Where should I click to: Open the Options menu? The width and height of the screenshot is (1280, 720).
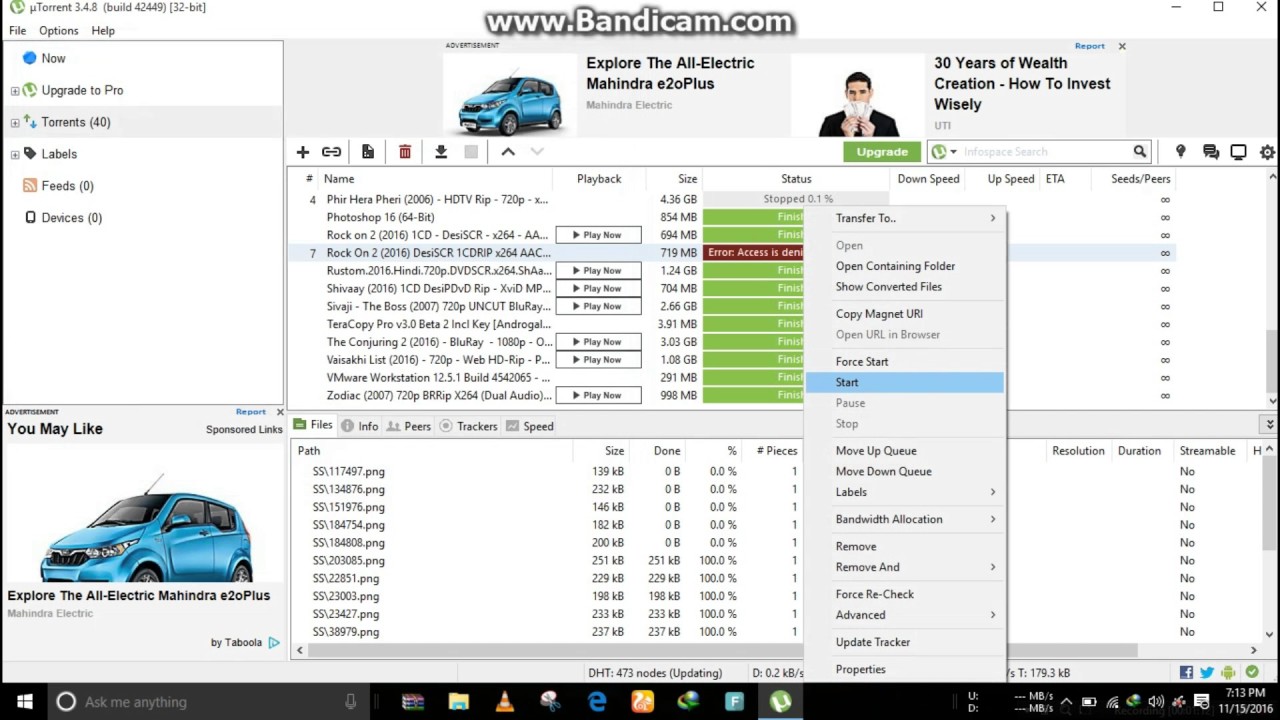coord(58,31)
